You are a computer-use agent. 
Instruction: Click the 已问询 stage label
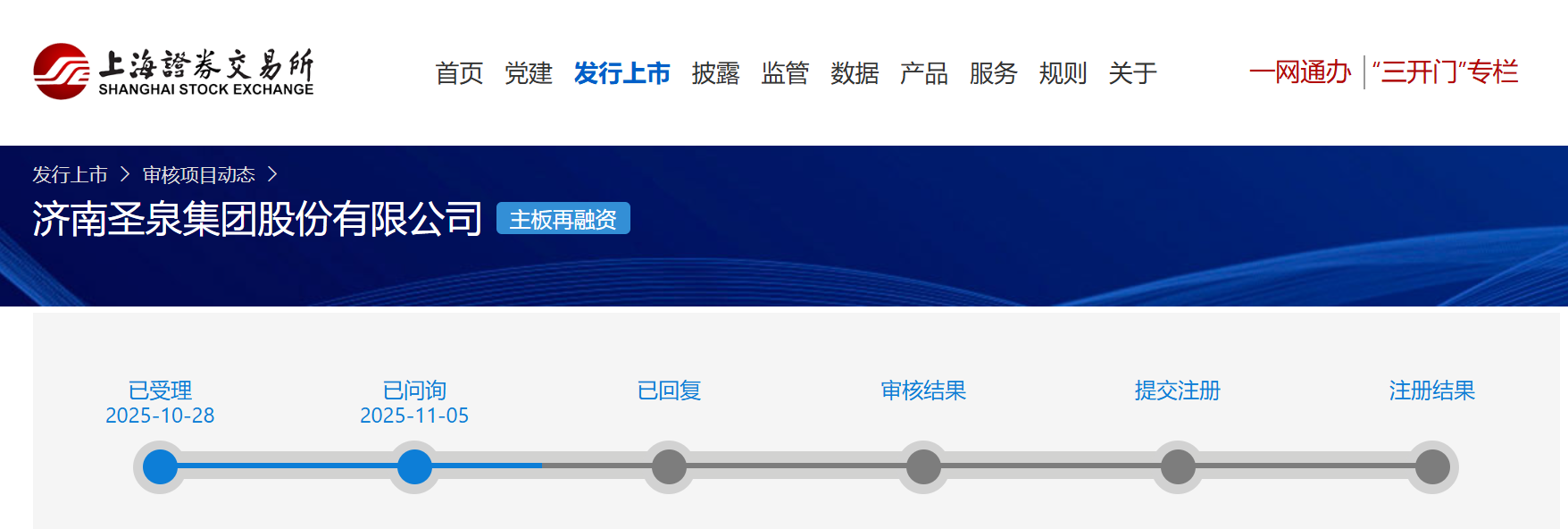click(414, 390)
